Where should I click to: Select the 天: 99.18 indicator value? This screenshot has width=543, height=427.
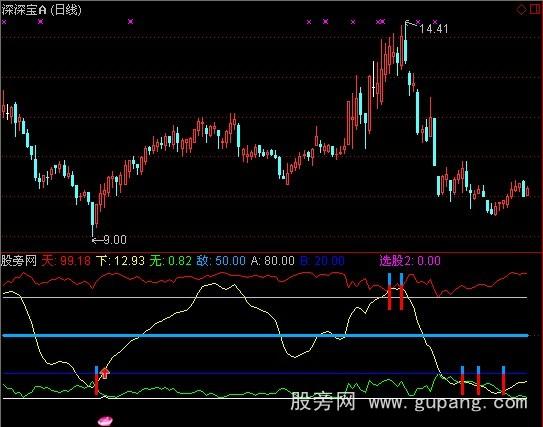click(66, 260)
